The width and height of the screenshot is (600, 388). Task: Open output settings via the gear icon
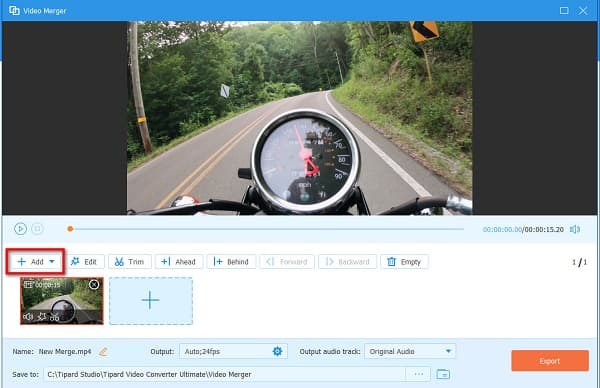pos(277,351)
